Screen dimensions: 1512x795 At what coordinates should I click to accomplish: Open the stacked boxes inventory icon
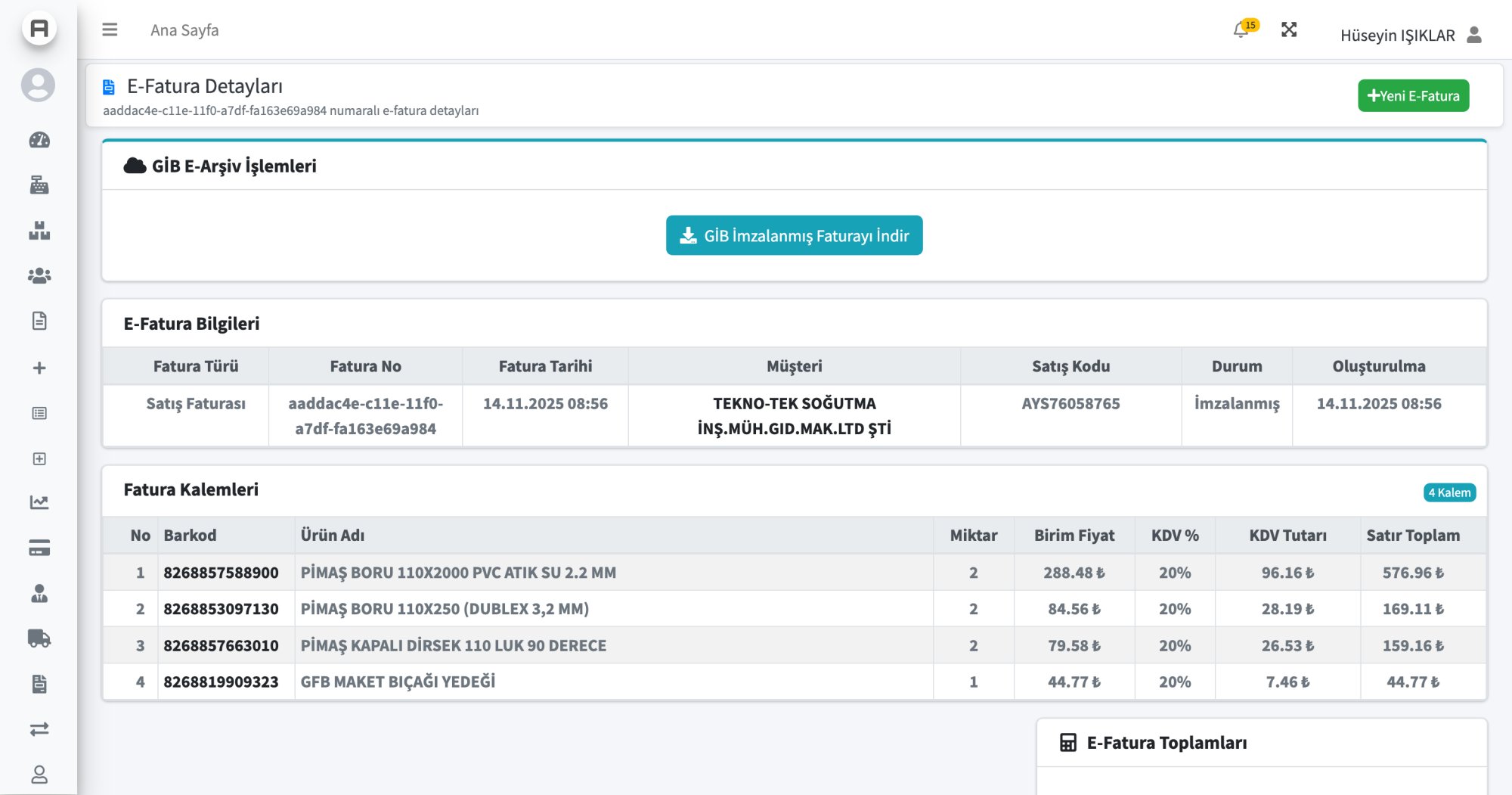(39, 231)
